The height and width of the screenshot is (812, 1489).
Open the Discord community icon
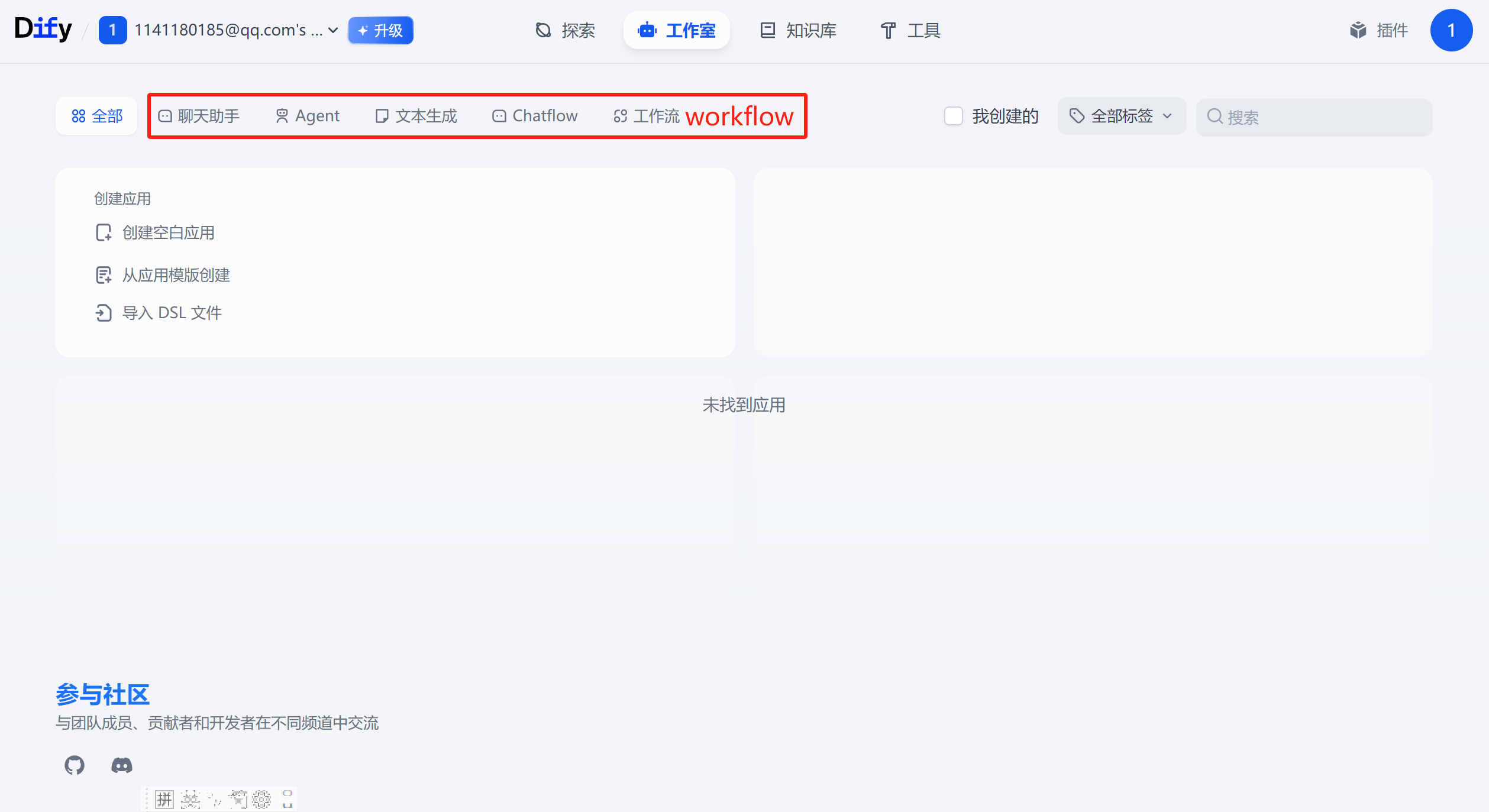pyautogui.click(x=122, y=765)
